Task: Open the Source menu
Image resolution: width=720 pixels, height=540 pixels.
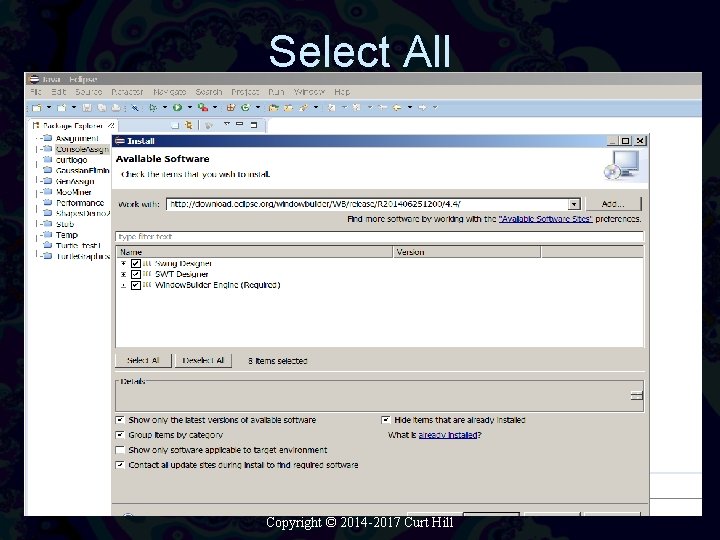Action: [89, 92]
